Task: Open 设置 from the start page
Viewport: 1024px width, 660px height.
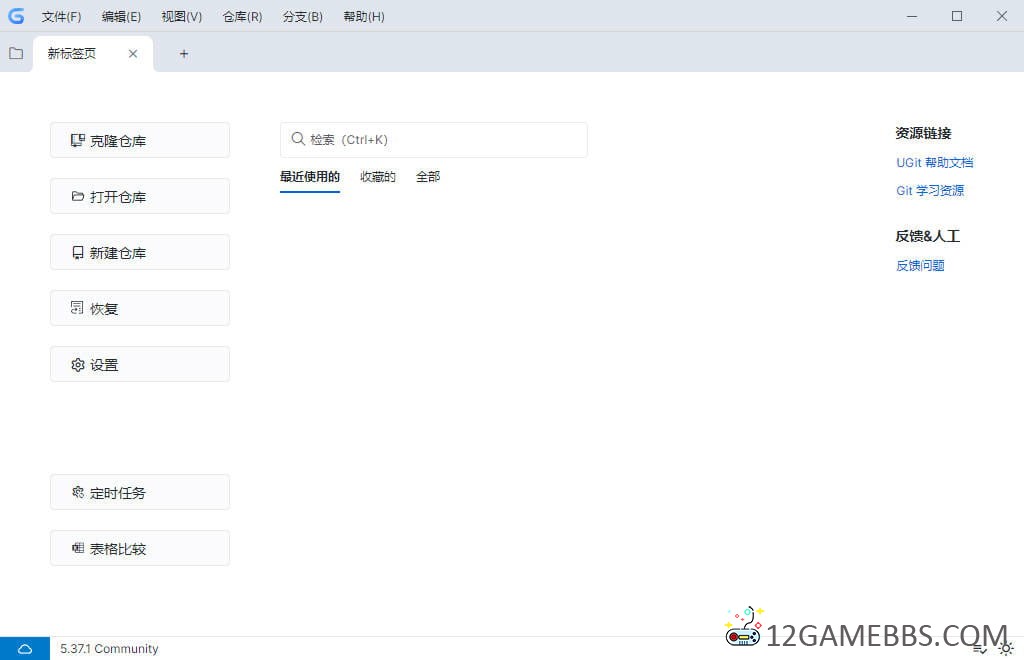Action: tap(140, 364)
